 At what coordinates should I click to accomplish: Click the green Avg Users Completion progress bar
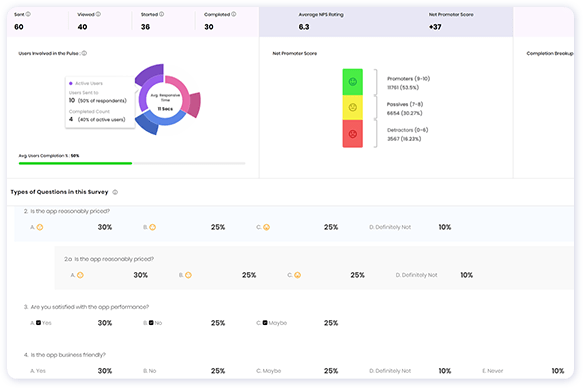point(75,163)
